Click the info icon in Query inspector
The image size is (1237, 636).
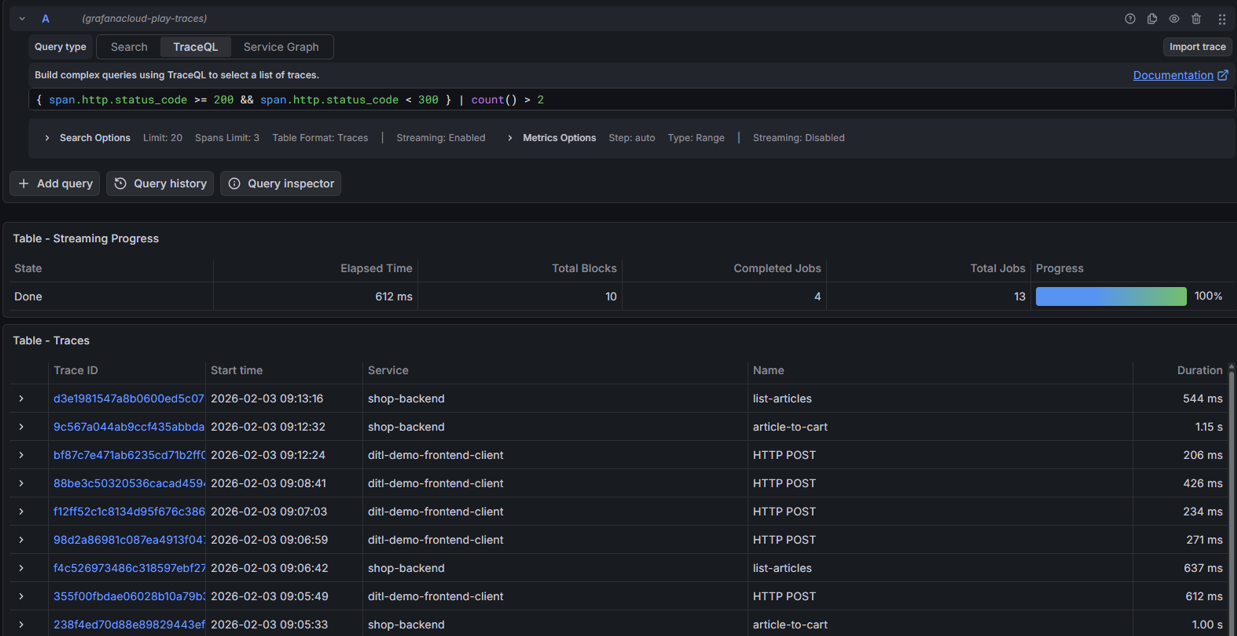(235, 184)
